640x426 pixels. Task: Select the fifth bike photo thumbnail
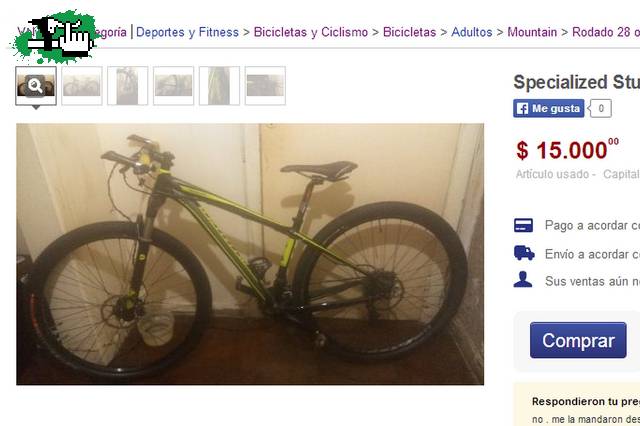[x=219, y=86]
